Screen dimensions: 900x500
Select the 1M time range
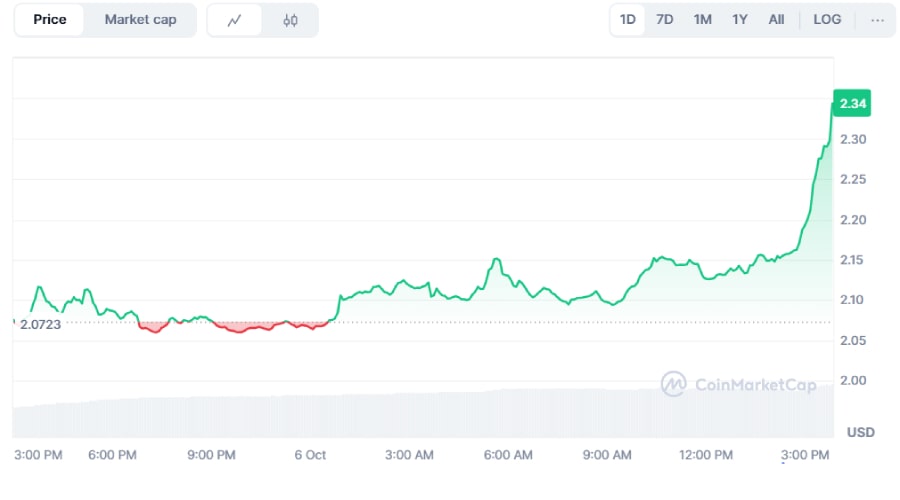pyautogui.click(x=702, y=20)
